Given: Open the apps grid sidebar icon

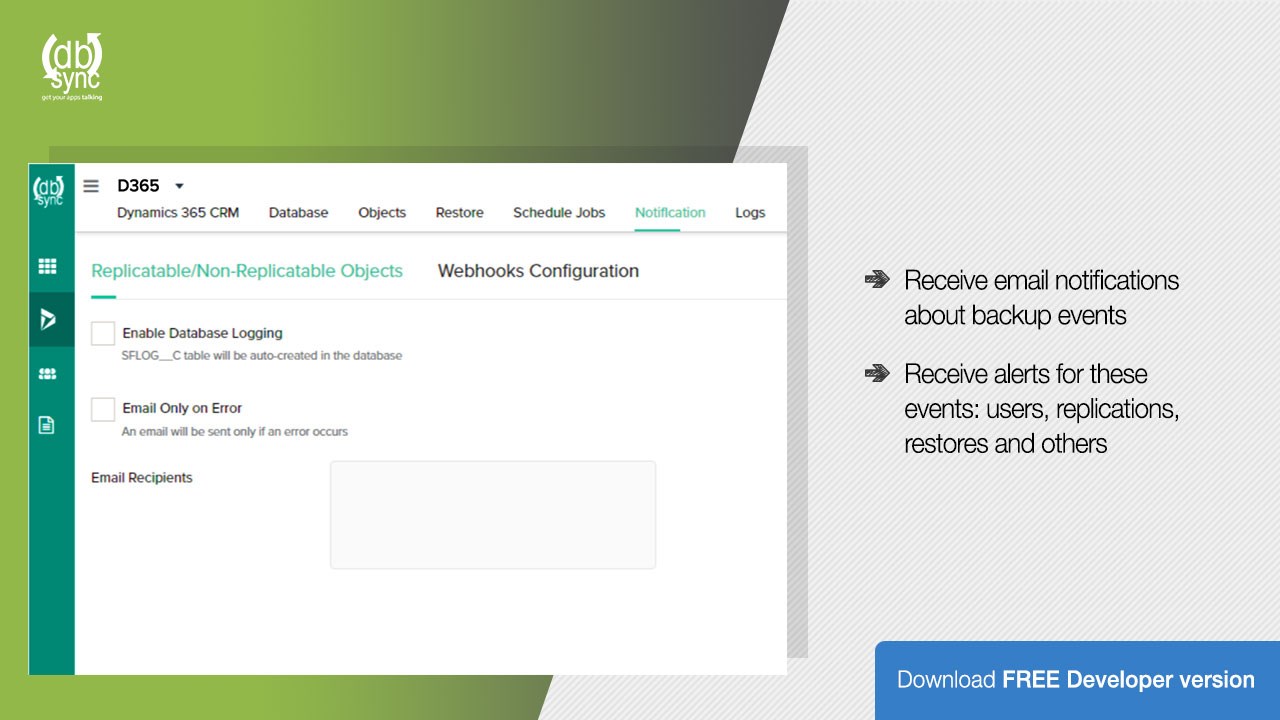Looking at the screenshot, I should click(47, 267).
